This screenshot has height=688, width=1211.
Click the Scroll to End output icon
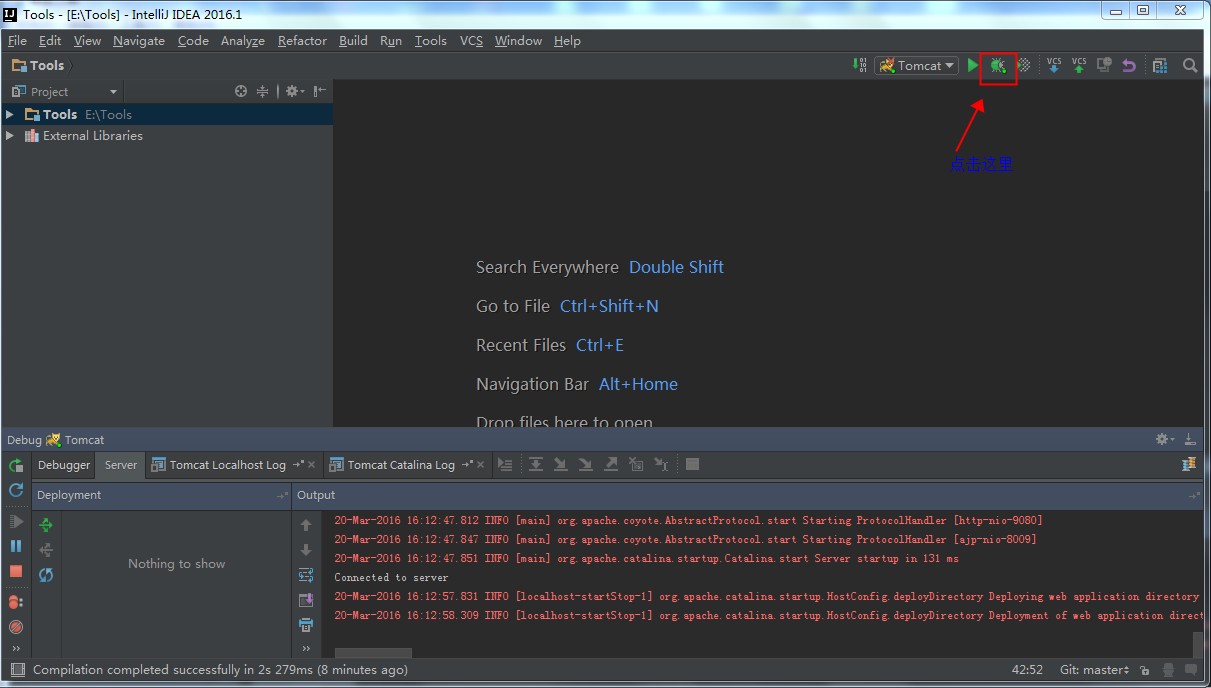(x=306, y=600)
